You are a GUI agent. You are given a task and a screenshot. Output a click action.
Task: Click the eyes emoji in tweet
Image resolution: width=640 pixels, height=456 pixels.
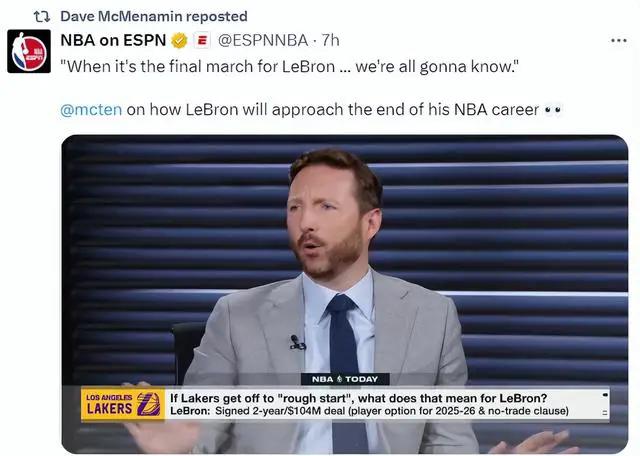pyautogui.click(x=553, y=110)
